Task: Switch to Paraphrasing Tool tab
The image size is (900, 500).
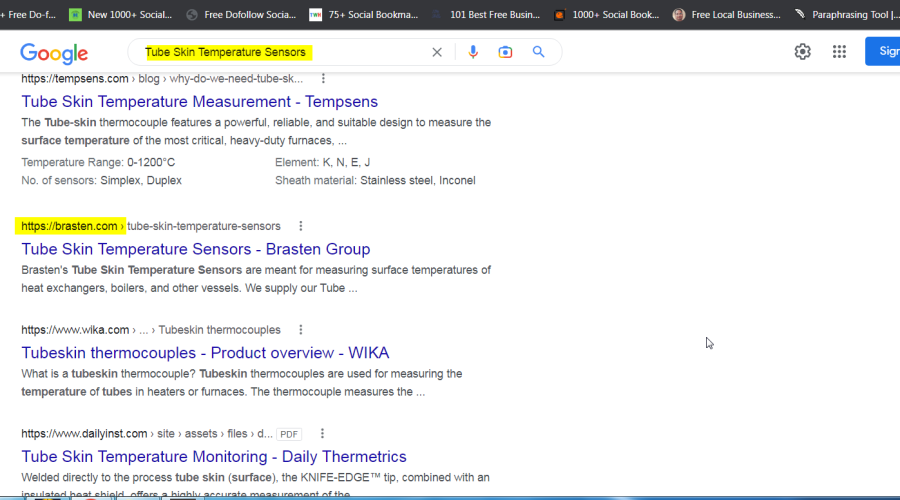Action: tap(845, 15)
